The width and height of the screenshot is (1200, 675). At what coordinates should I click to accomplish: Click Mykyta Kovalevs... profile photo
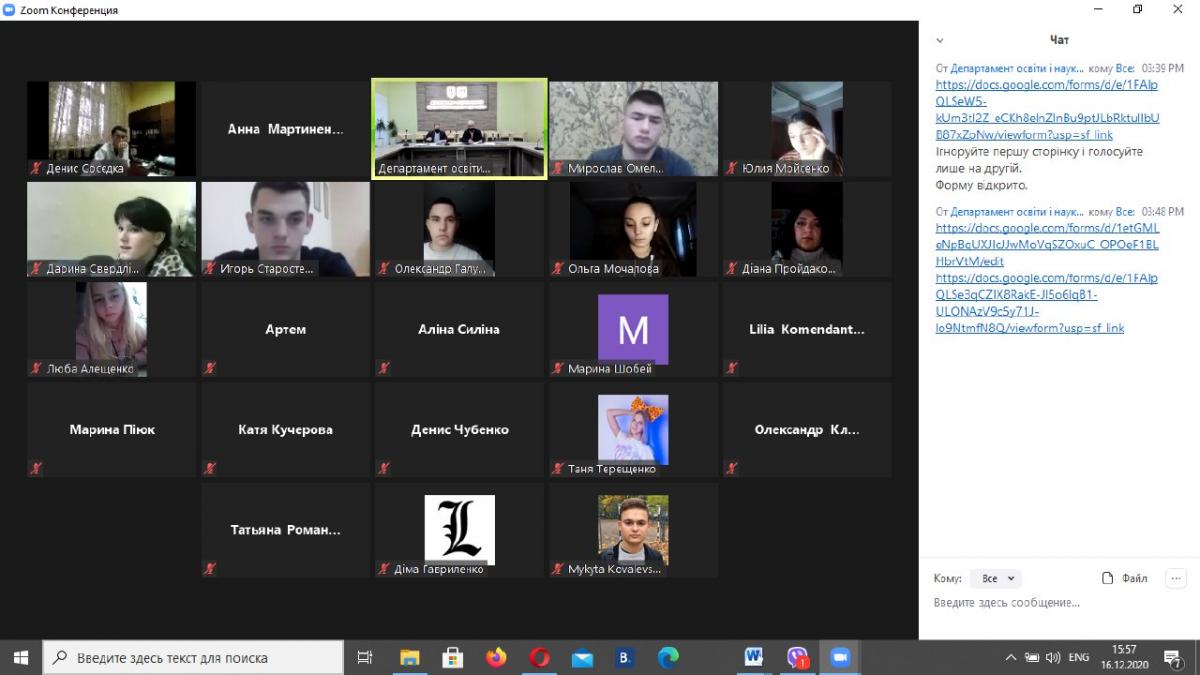point(633,529)
